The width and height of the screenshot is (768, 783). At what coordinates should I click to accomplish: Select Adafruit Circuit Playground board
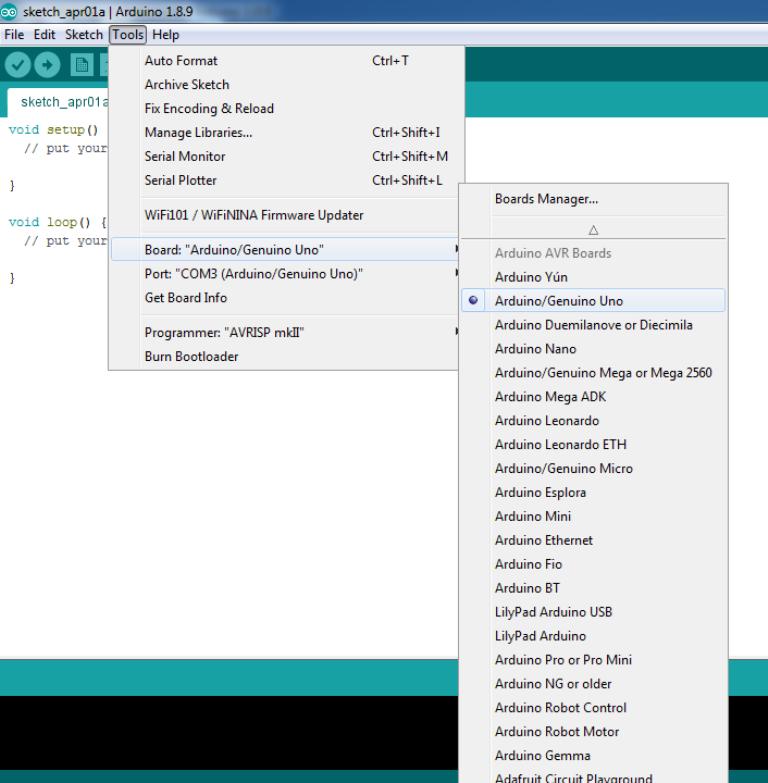click(593, 777)
